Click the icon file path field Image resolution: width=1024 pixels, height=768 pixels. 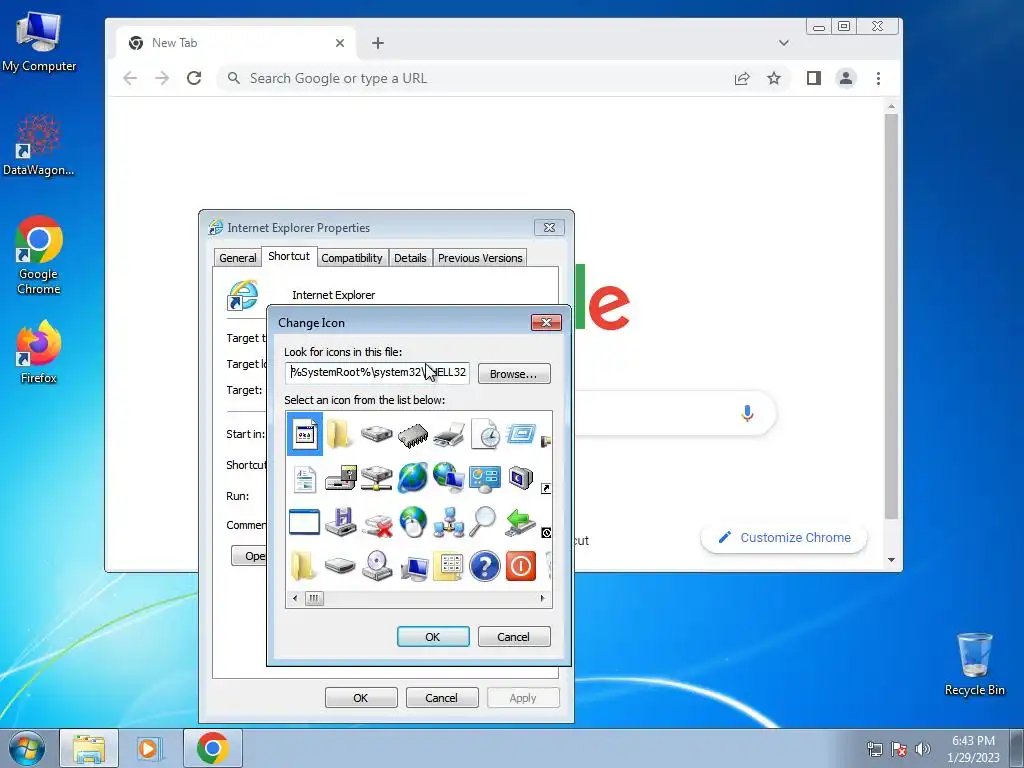377,372
